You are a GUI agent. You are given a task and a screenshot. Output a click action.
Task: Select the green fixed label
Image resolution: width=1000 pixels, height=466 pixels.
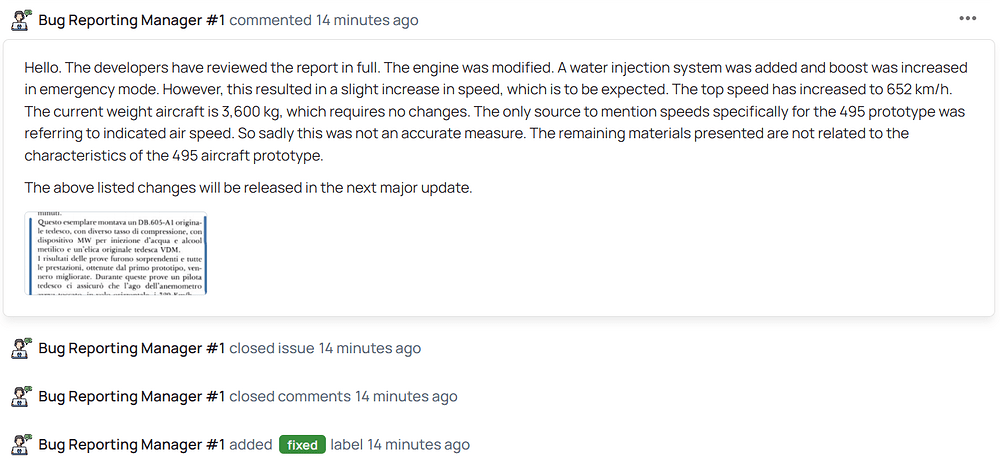tap(302, 445)
